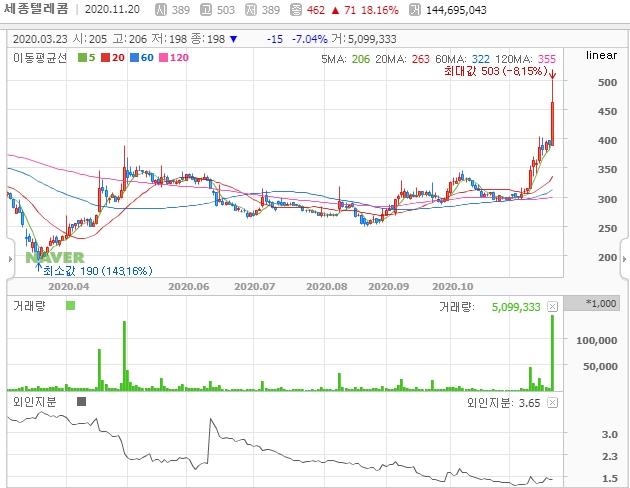Click the 18.16% change value
Image resolution: width=630 pixels, height=488 pixels.
point(380,10)
